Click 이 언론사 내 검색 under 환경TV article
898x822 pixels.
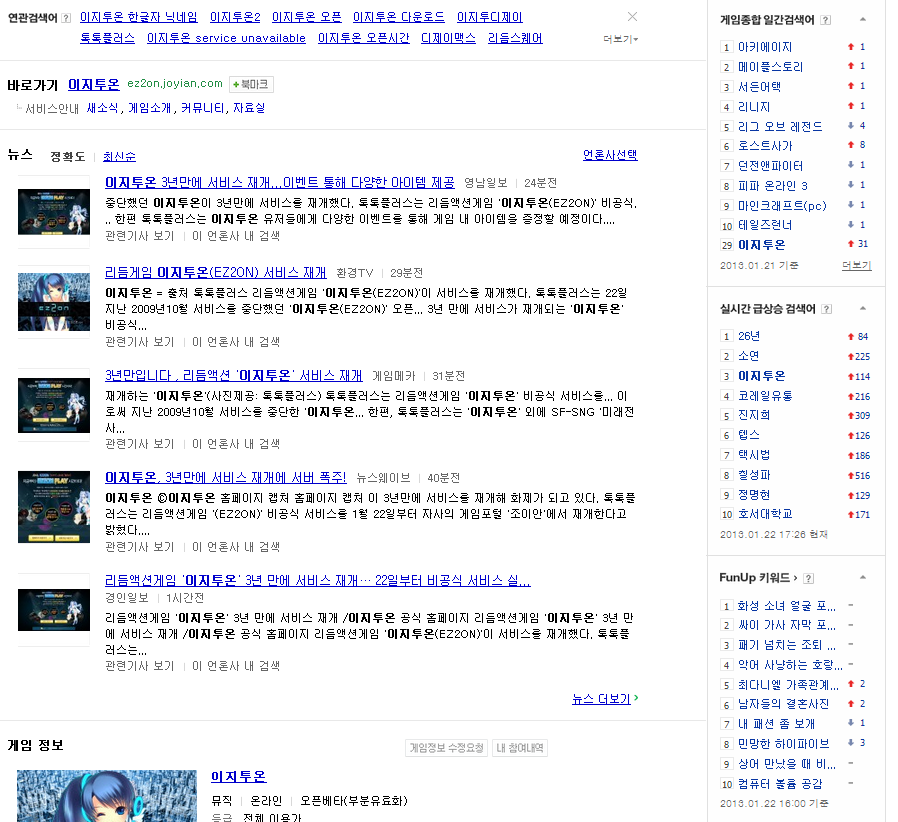coord(236,342)
